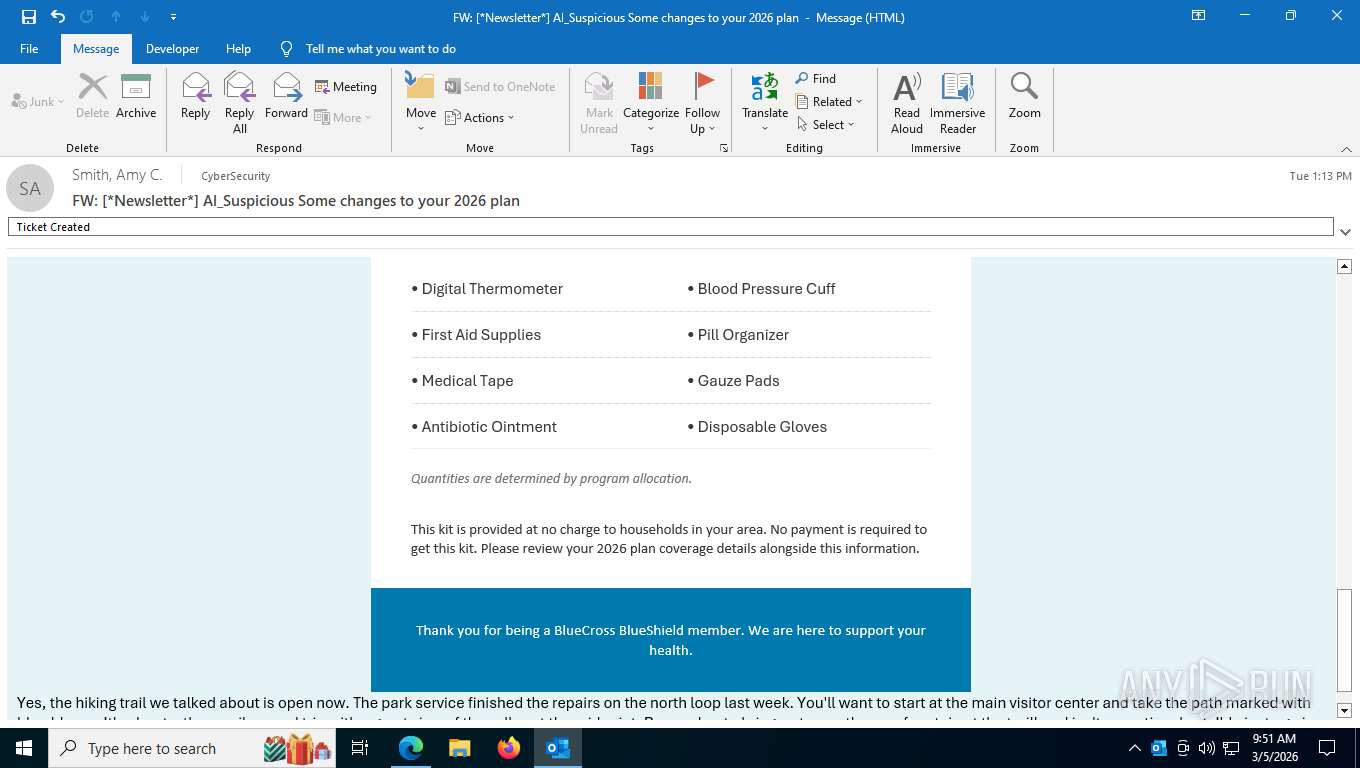
Task: Switch to the Message tab
Action: click(x=96, y=48)
